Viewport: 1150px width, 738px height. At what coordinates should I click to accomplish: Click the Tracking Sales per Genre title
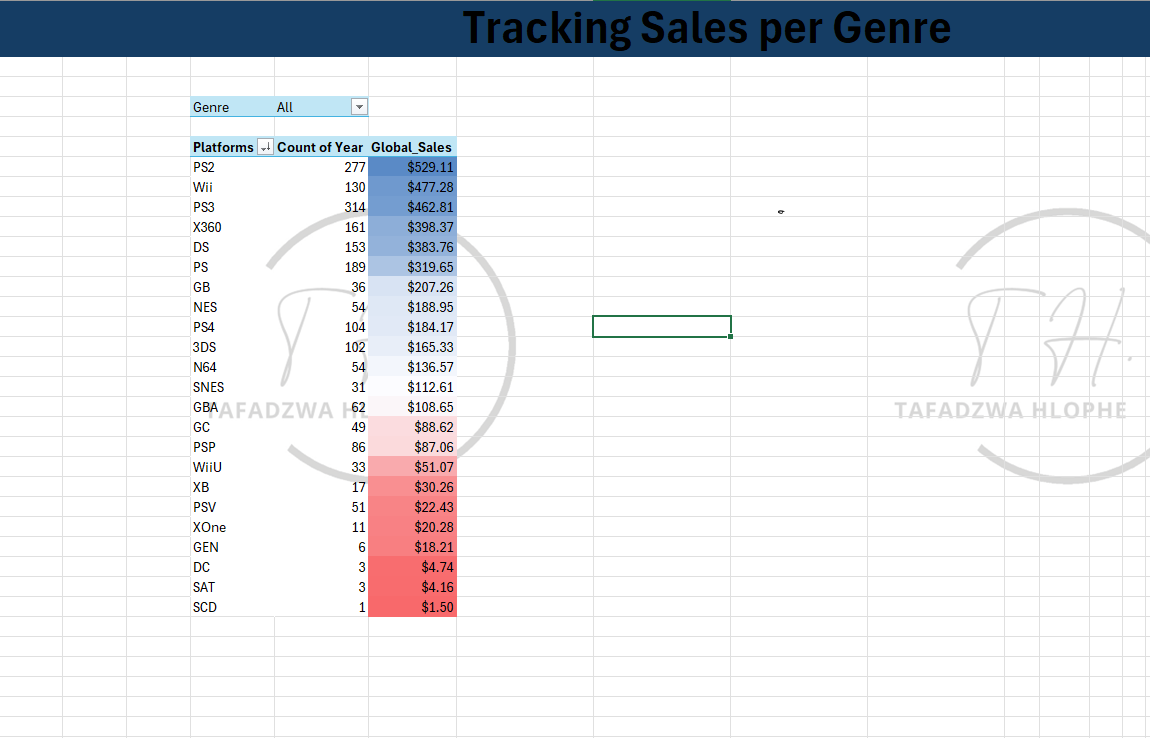click(706, 28)
